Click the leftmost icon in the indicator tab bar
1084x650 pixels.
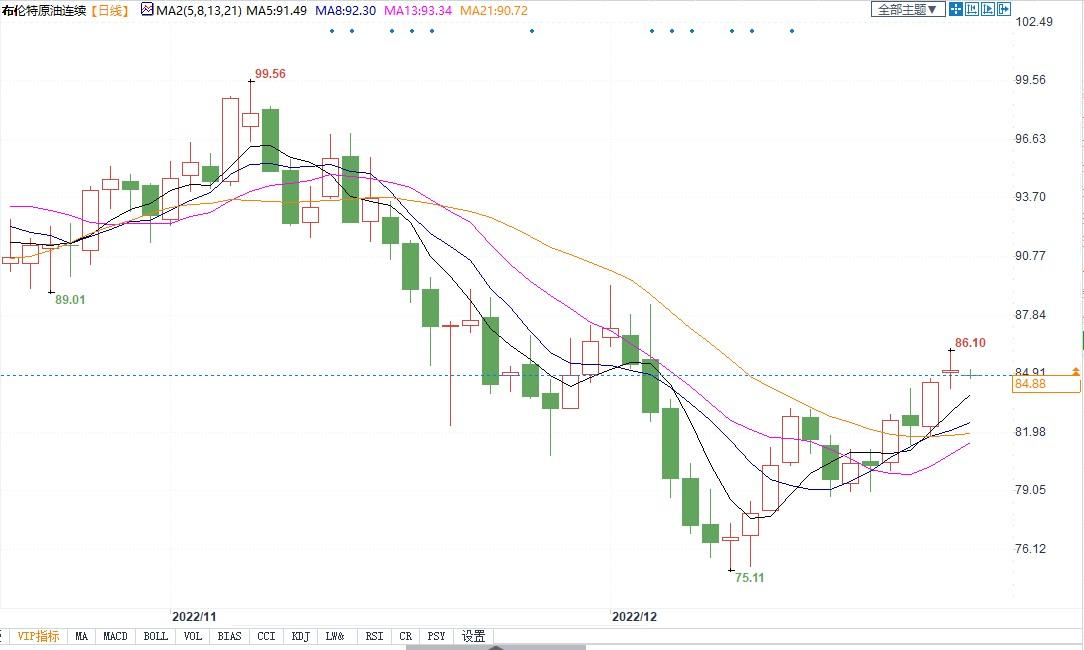click(x=3, y=636)
